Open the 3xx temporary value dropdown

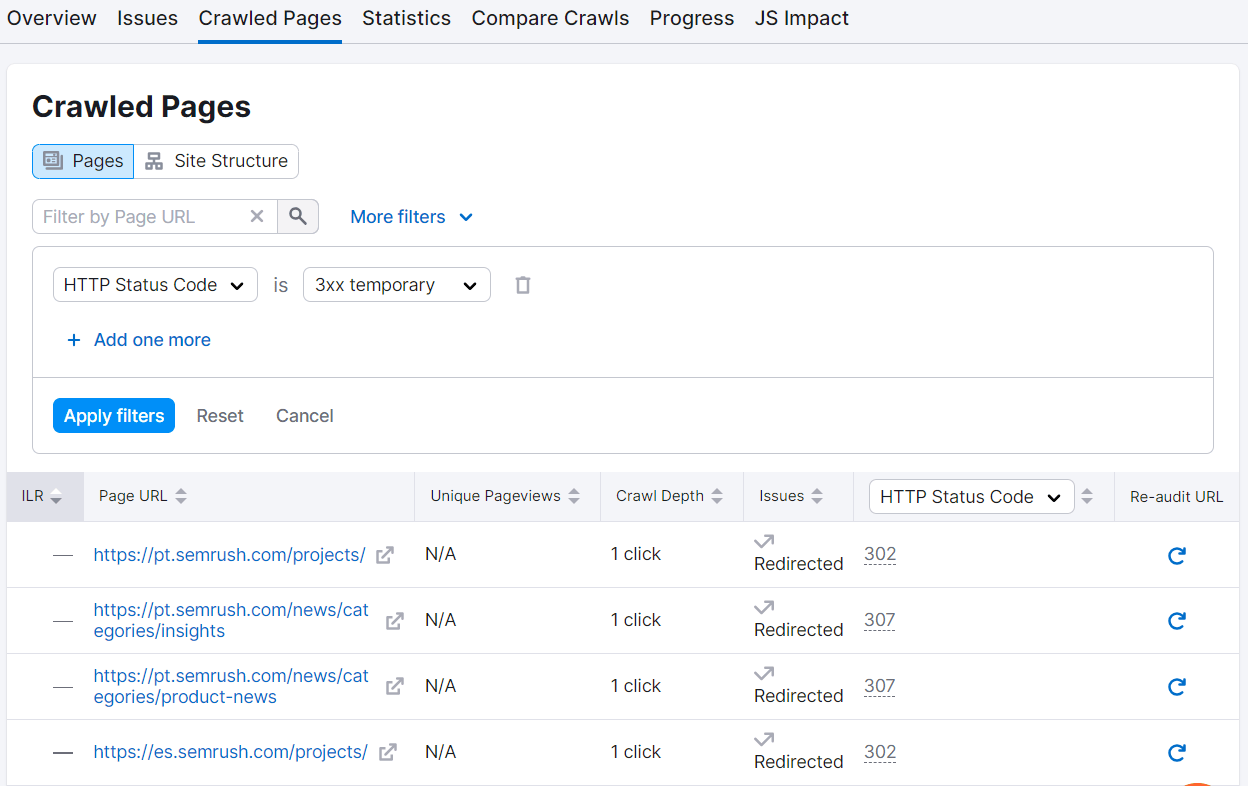pos(396,284)
